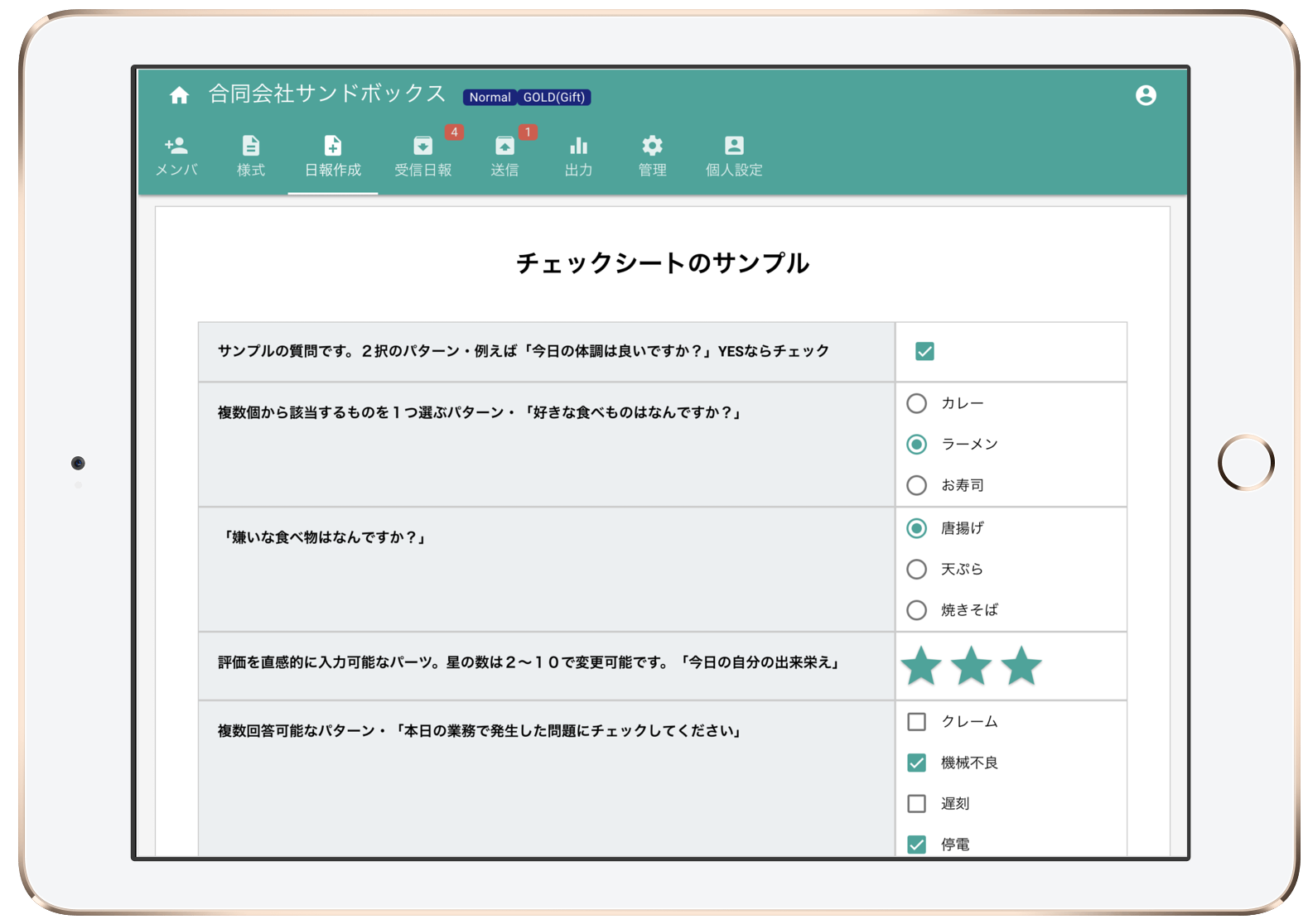Viewport: 1308px width, 924px height.
Task: Select the 焼きそば radio option
Action: (916, 610)
